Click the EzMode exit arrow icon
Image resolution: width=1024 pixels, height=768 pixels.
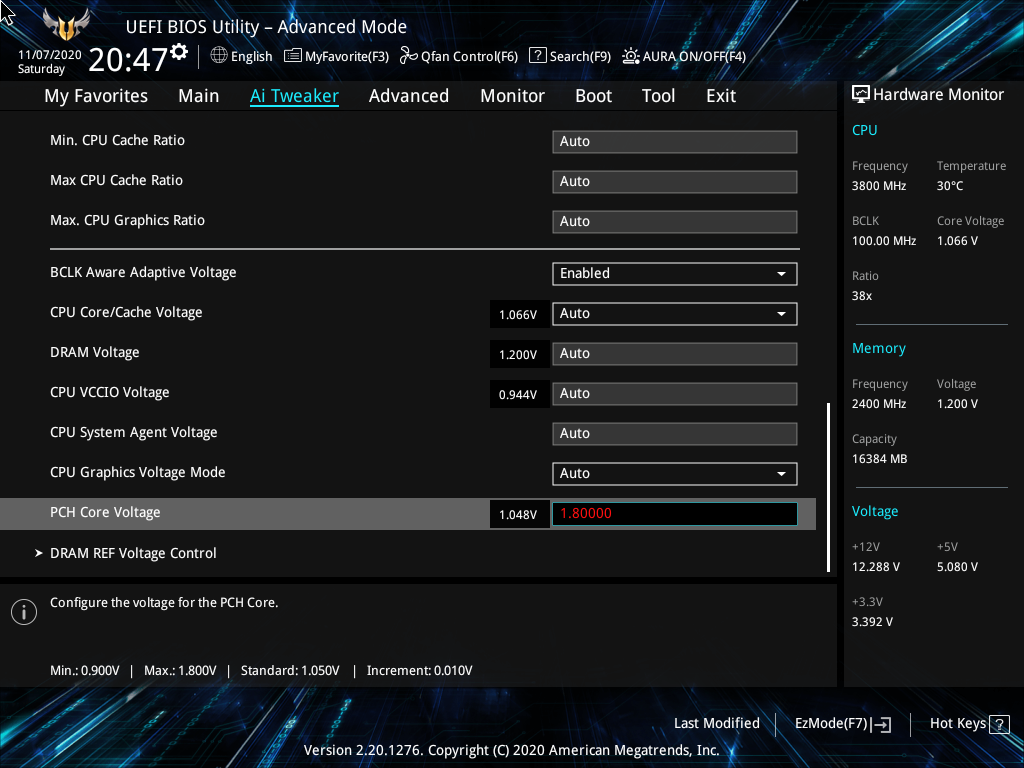[881, 724]
